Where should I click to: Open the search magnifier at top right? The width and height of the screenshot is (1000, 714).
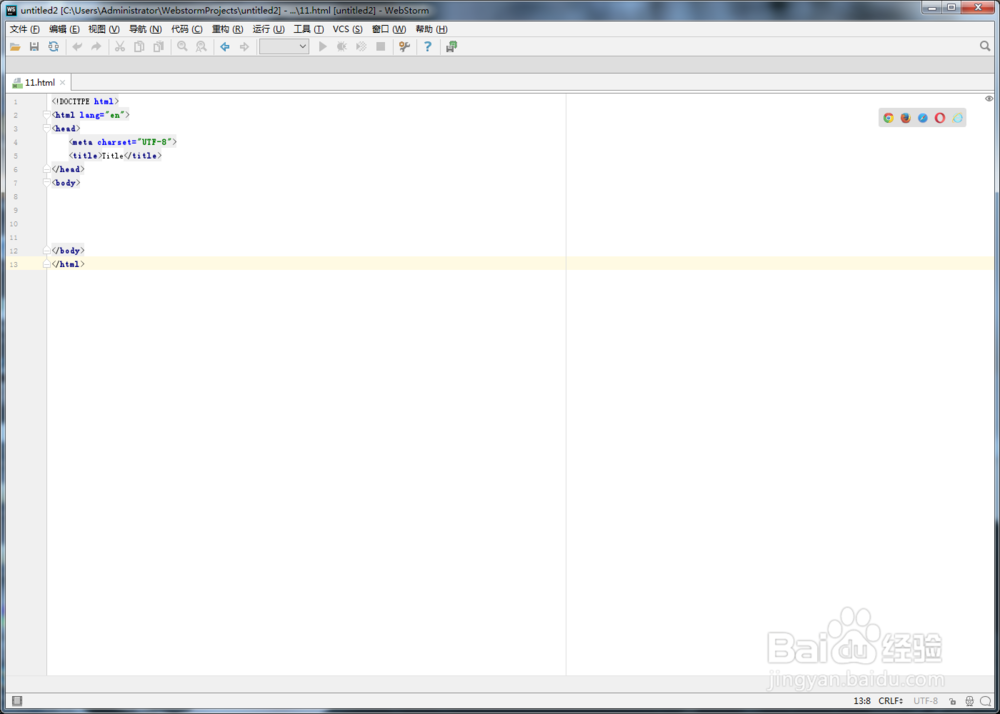pos(985,46)
